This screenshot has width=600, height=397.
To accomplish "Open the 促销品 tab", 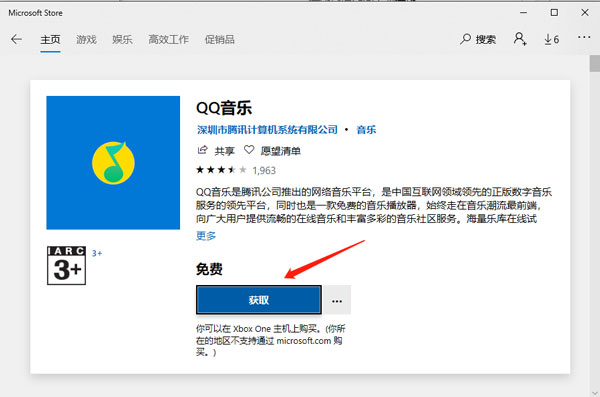I will pyautogui.click(x=219, y=39).
